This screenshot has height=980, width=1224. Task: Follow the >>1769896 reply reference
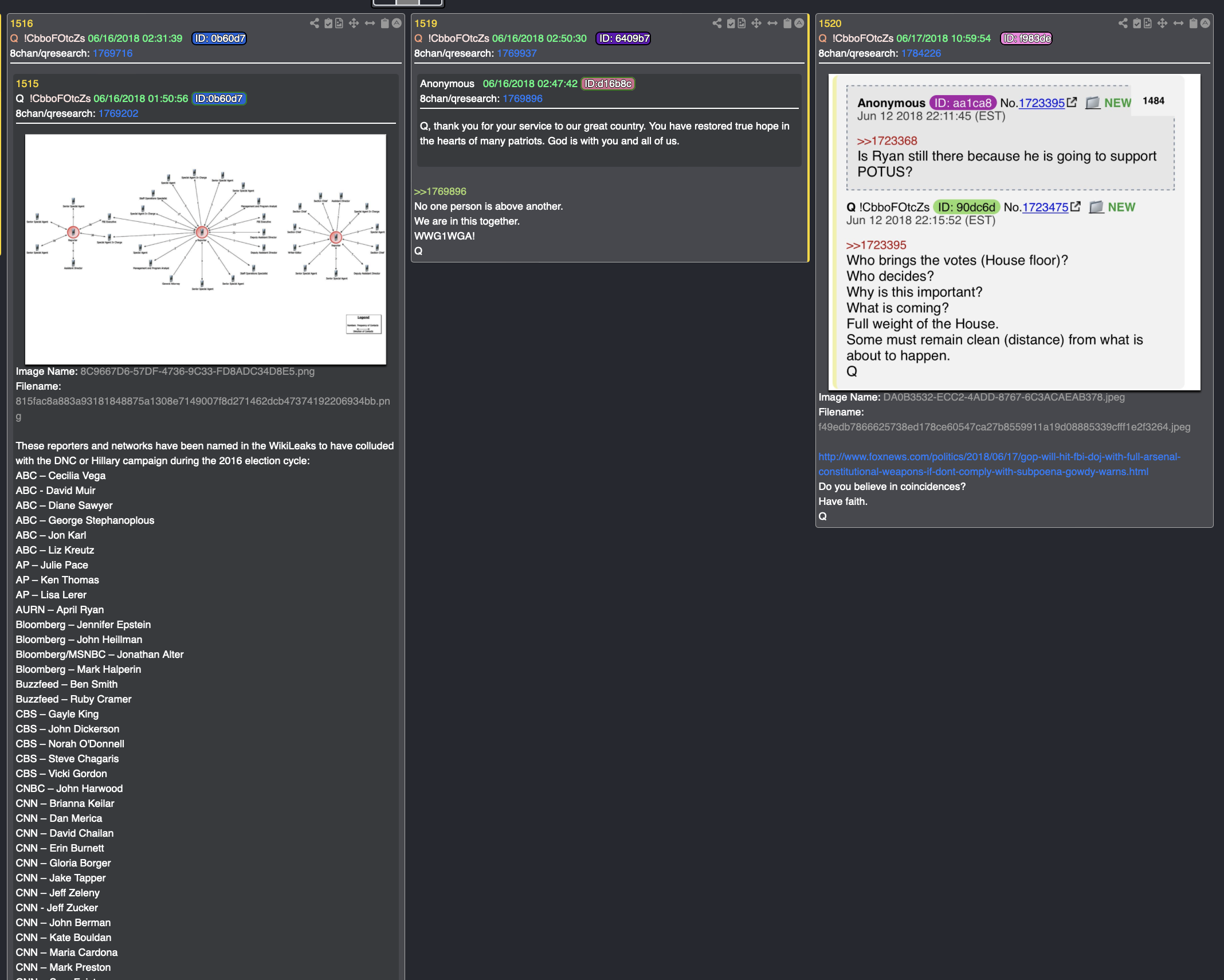click(x=440, y=191)
